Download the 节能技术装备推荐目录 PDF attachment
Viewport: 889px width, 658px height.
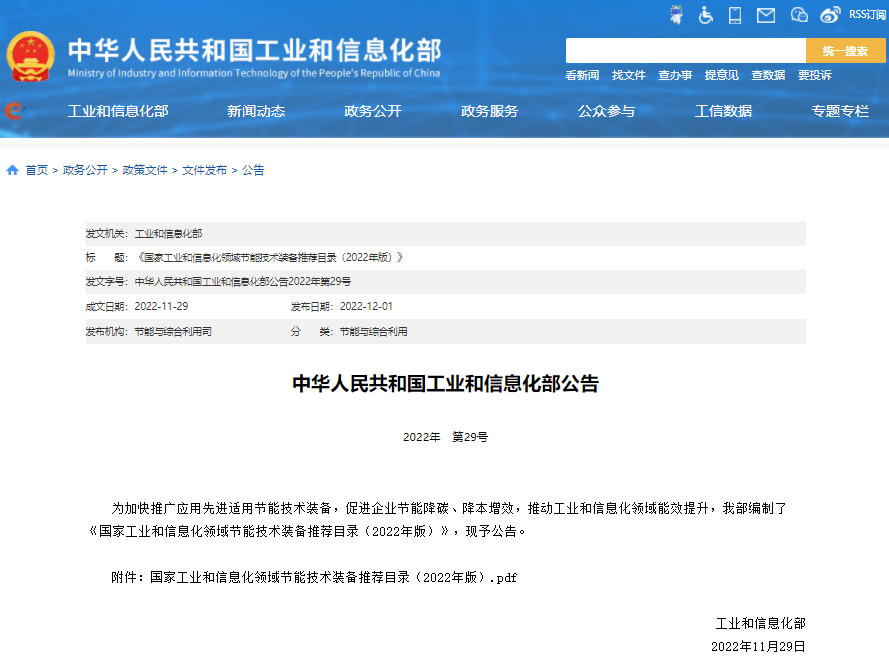[330, 577]
